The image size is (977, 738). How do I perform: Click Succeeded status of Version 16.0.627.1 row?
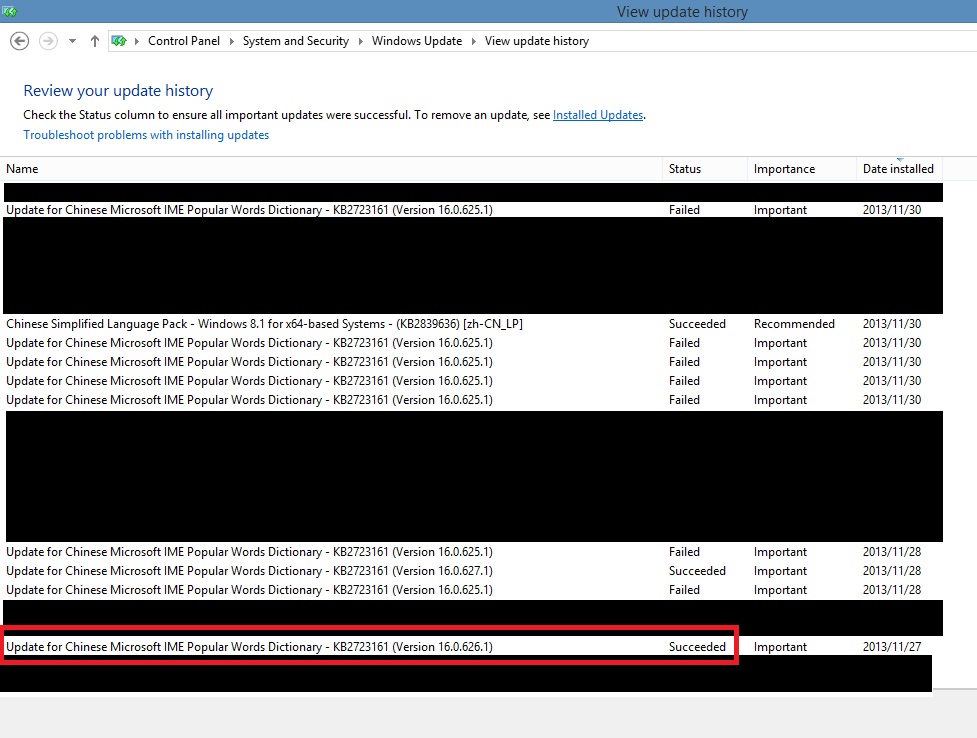[697, 571]
